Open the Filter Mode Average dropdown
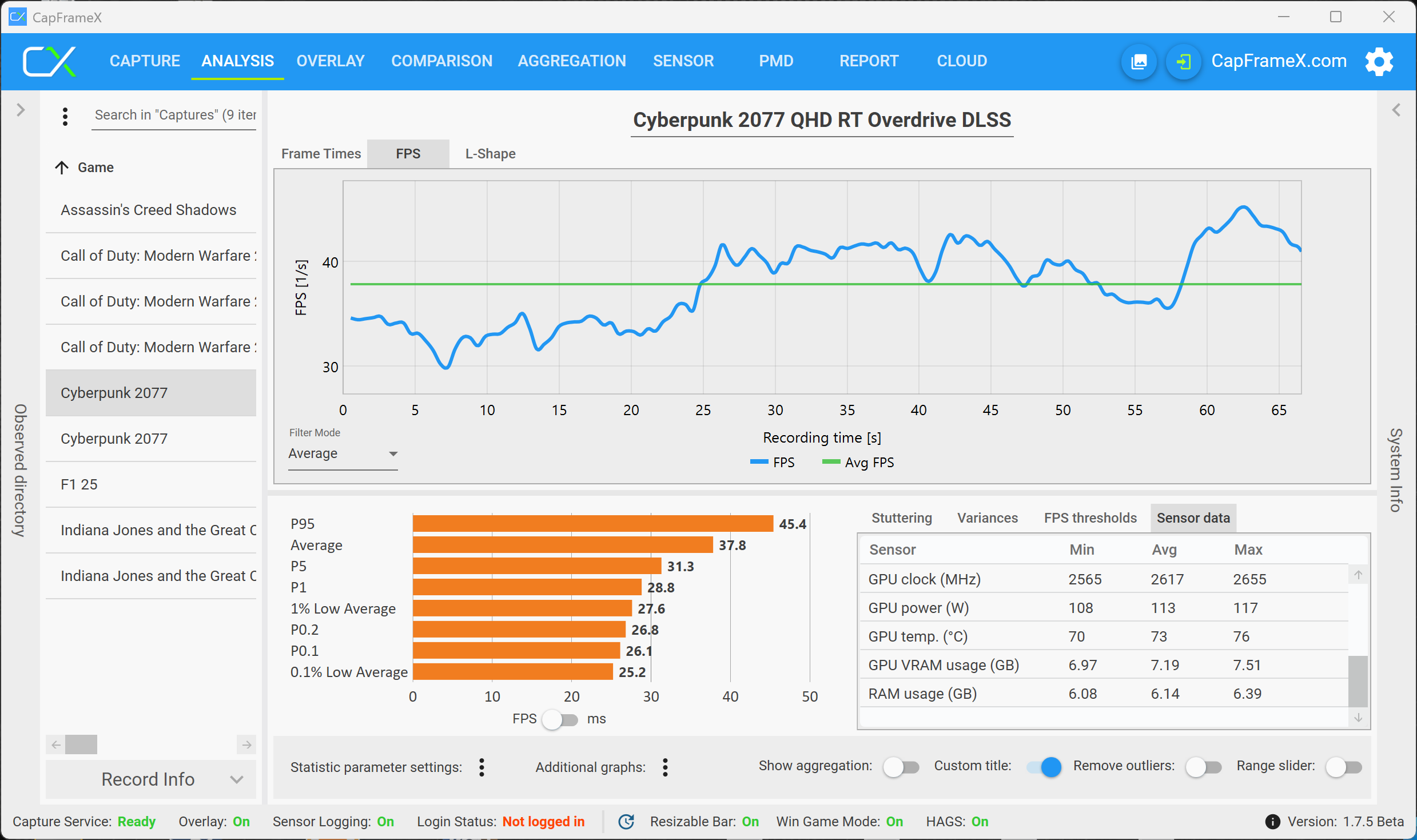1417x840 pixels. point(343,453)
